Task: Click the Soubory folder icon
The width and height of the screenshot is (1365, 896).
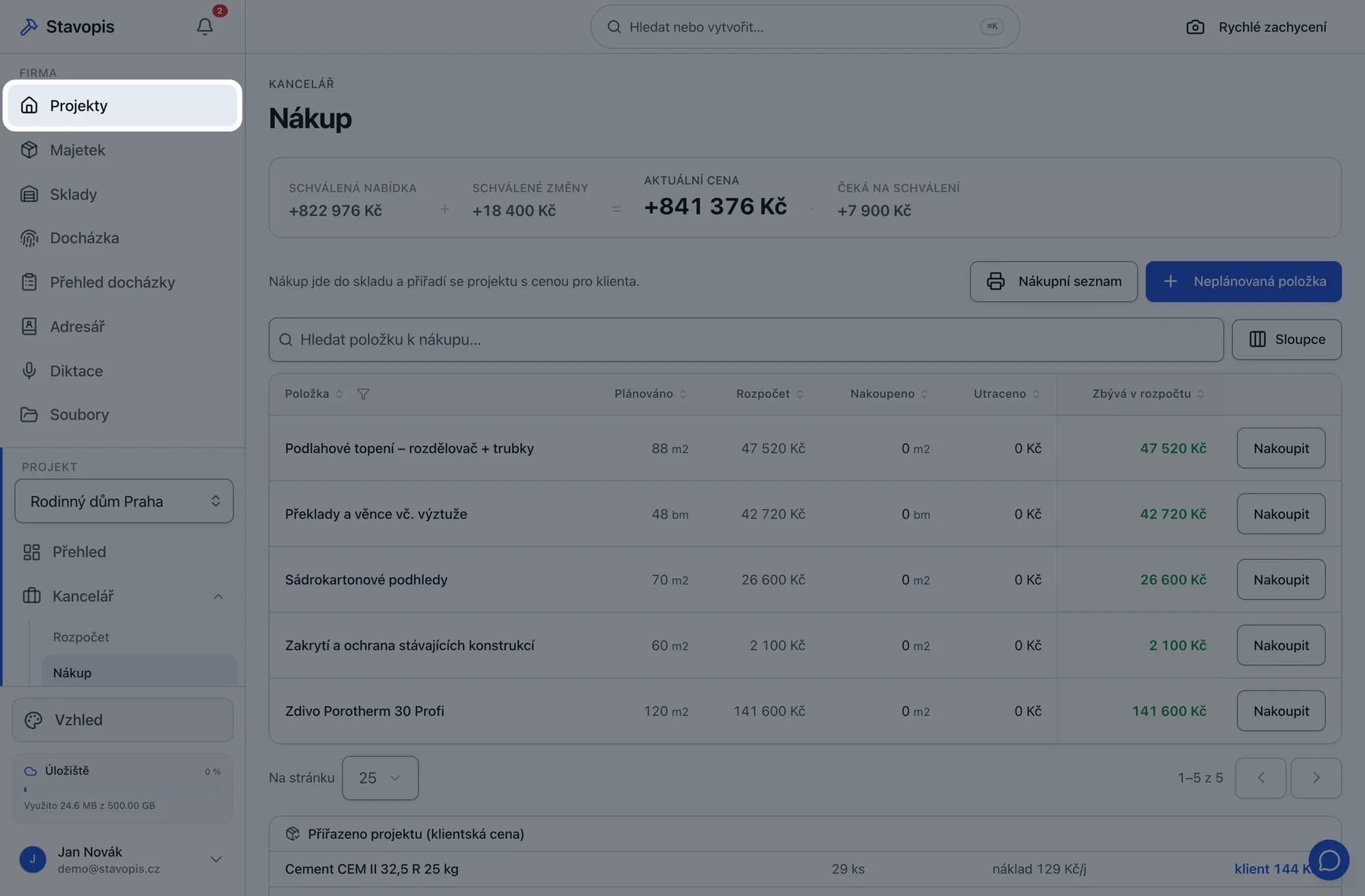Action: (29, 415)
